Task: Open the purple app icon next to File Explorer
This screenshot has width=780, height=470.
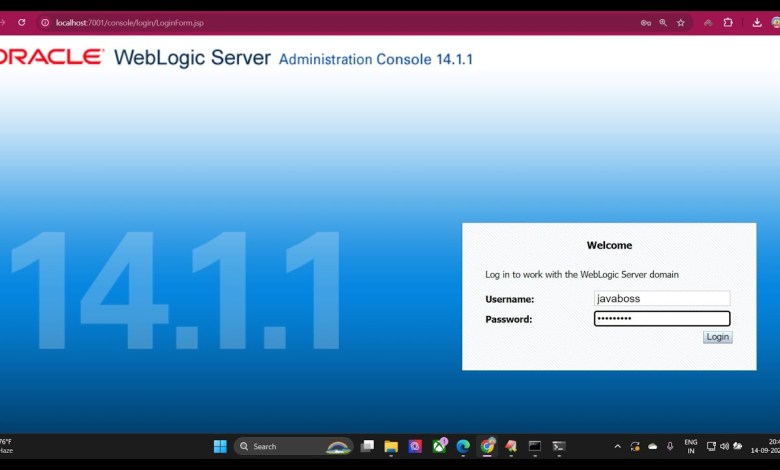Action: (x=415, y=446)
